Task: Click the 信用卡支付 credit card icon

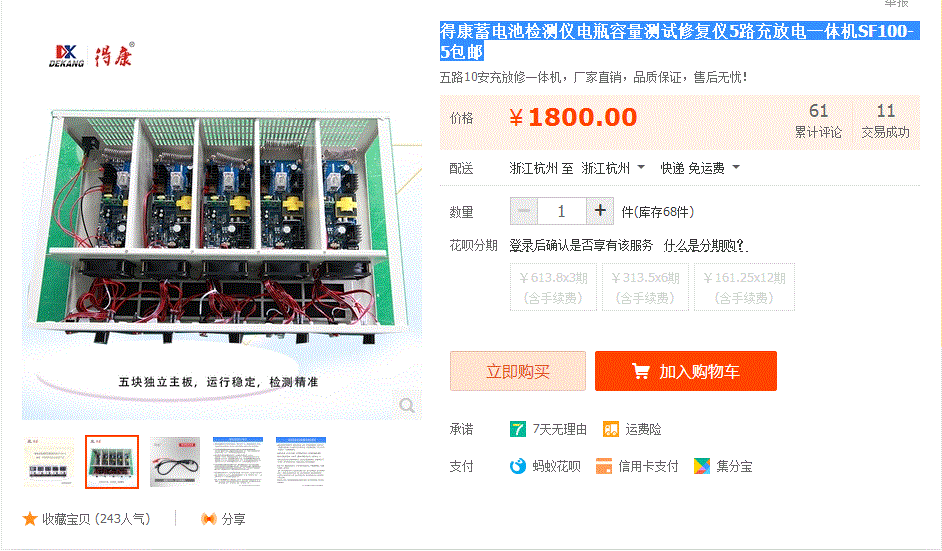Action: 604,466
